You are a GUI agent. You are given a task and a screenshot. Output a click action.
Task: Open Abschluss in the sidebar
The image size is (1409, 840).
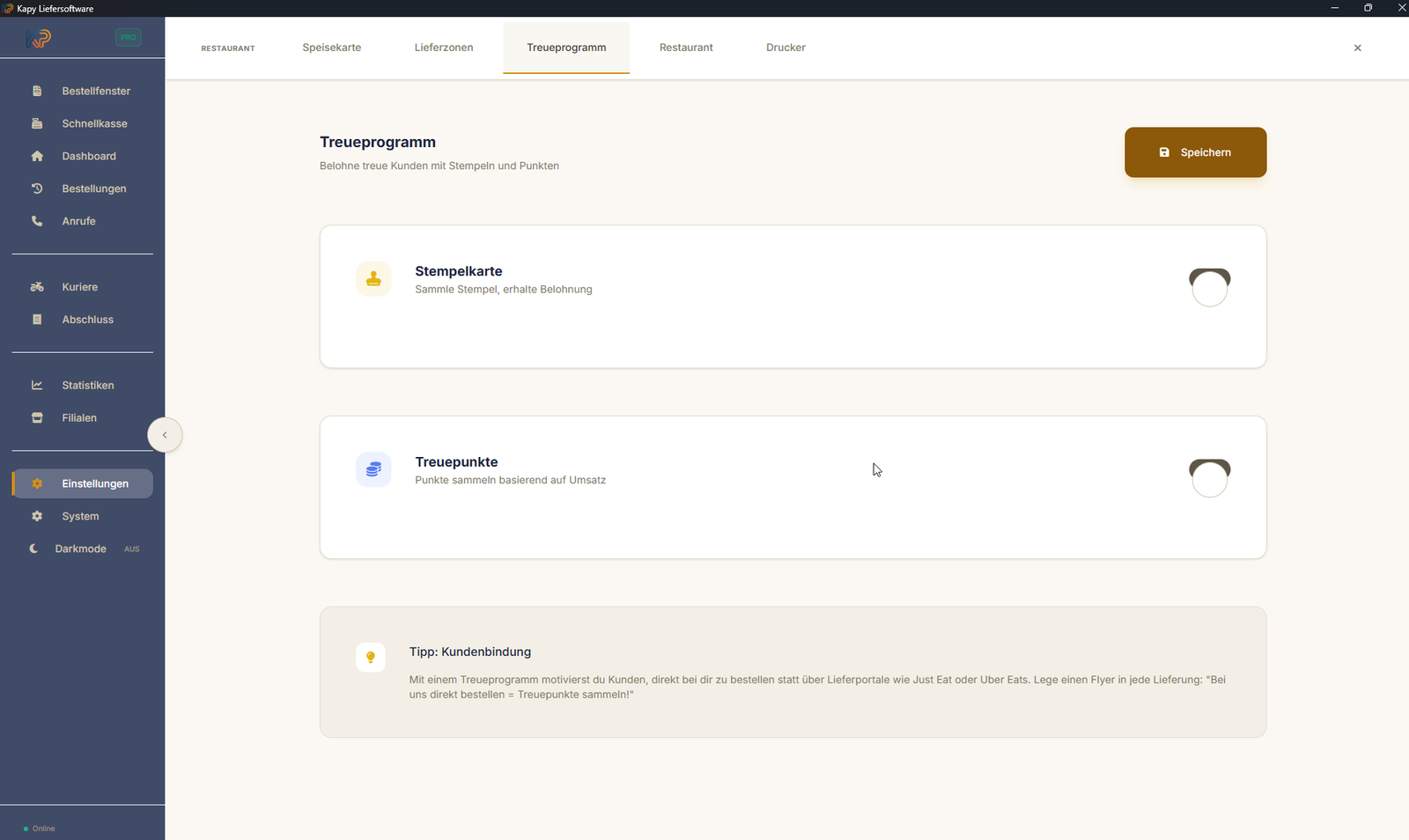[83, 320]
